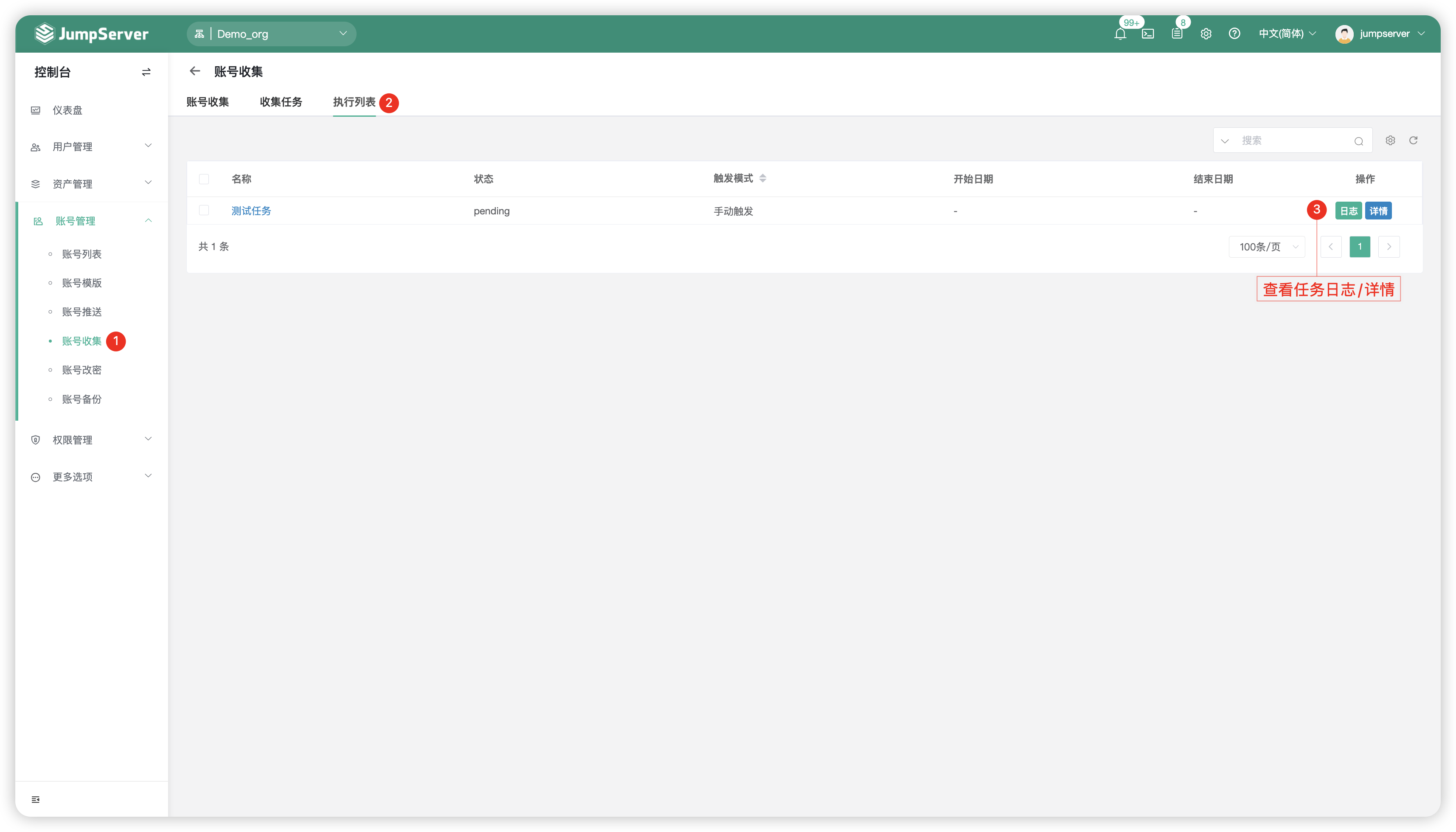
Task: Open 账号改密 in sidebar
Action: [82, 370]
